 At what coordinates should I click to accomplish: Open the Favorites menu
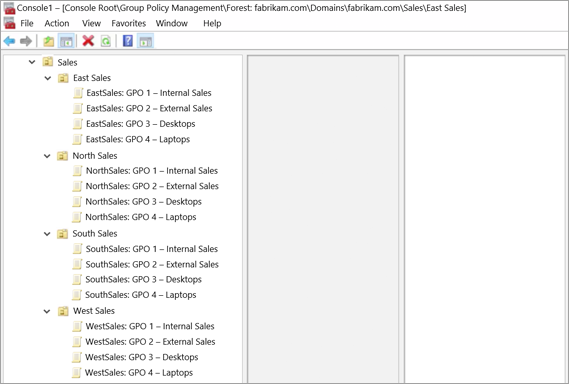[128, 23]
